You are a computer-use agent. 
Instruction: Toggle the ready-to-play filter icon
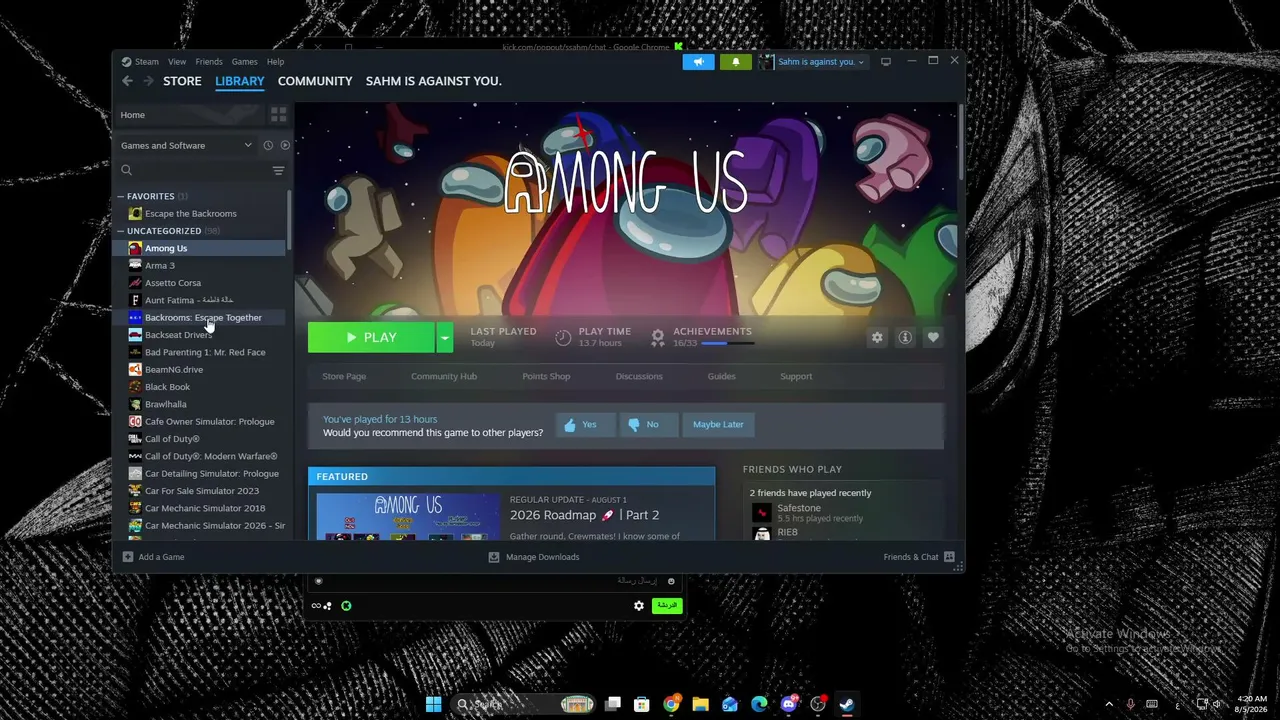[285, 145]
